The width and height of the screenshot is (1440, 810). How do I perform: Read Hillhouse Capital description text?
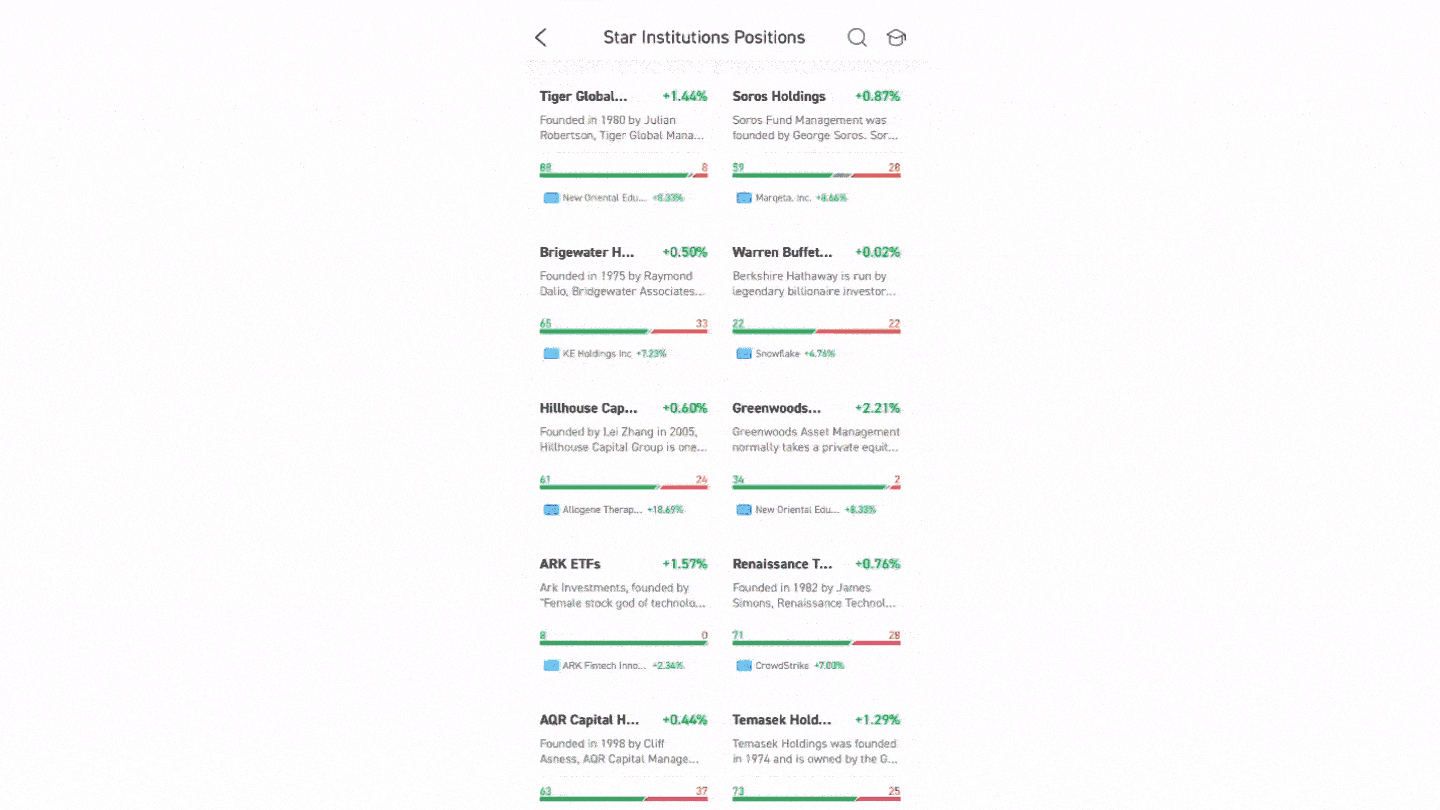pyautogui.click(x=623, y=440)
